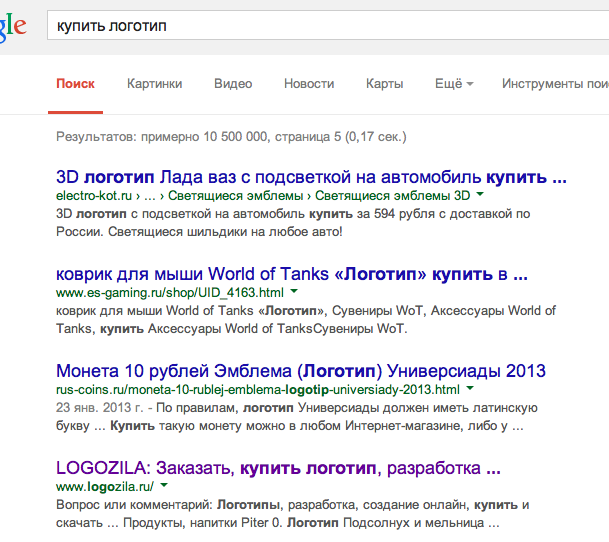609x542 pixels.
Task: Open Инструменты поиска search tools
Action: point(554,84)
